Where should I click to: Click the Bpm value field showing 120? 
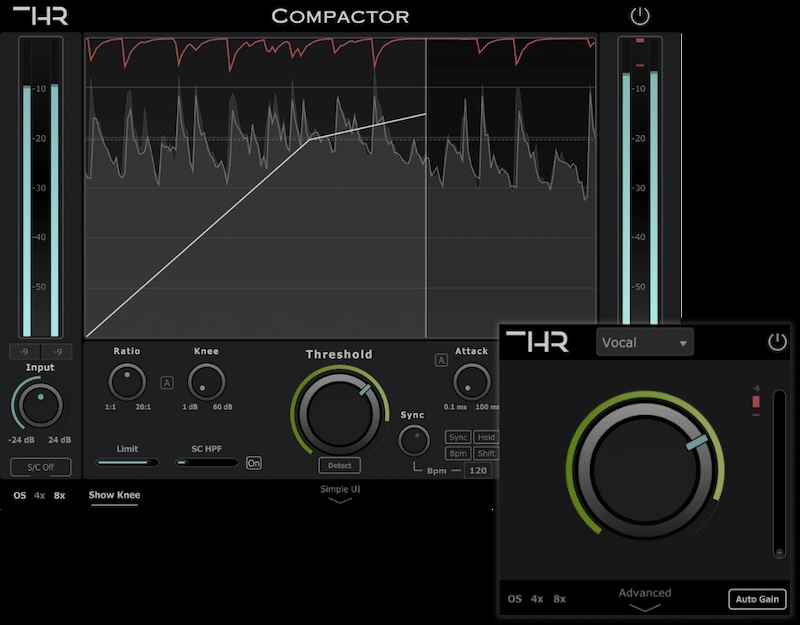point(478,470)
